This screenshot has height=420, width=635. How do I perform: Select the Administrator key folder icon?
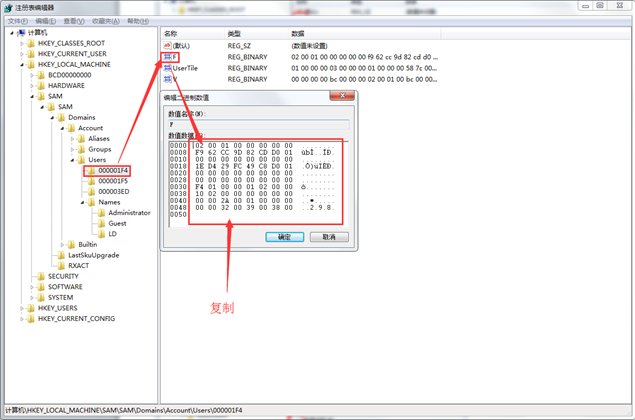click(102, 213)
